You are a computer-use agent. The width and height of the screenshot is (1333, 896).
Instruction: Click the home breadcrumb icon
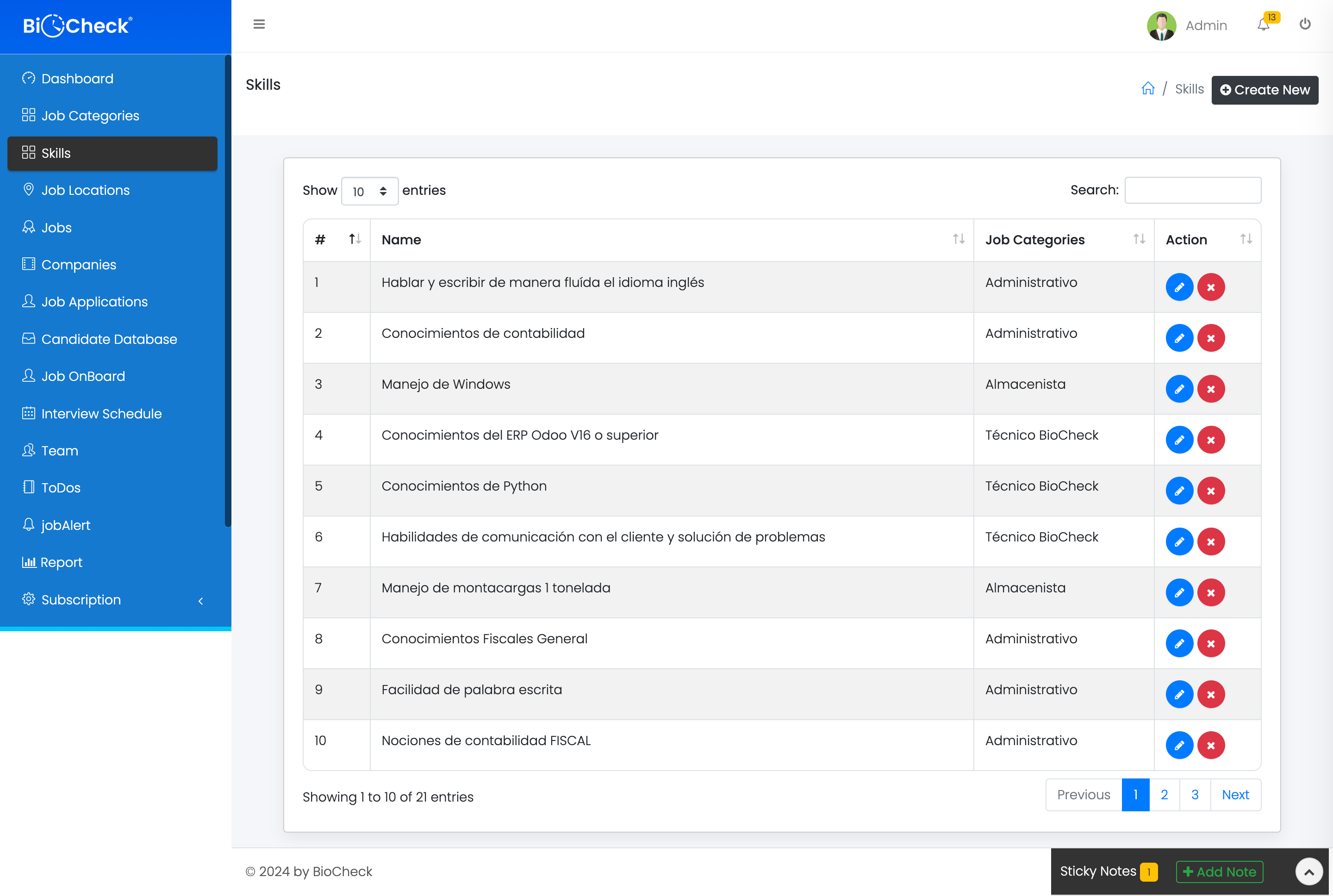click(x=1148, y=88)
